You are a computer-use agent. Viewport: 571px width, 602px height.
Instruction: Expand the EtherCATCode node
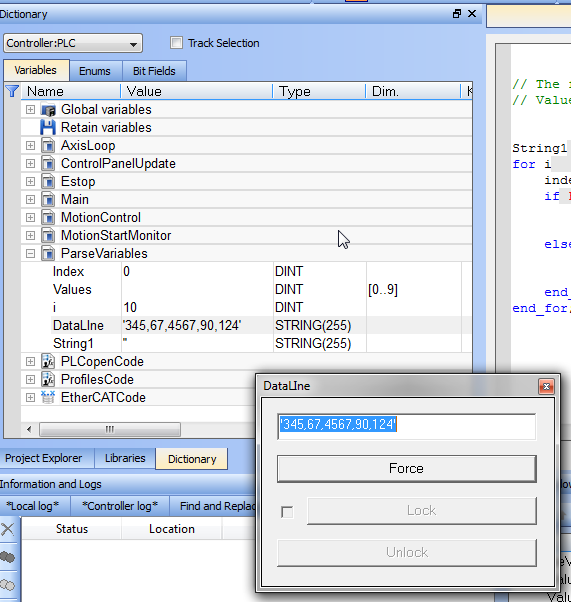click(30, 398)
